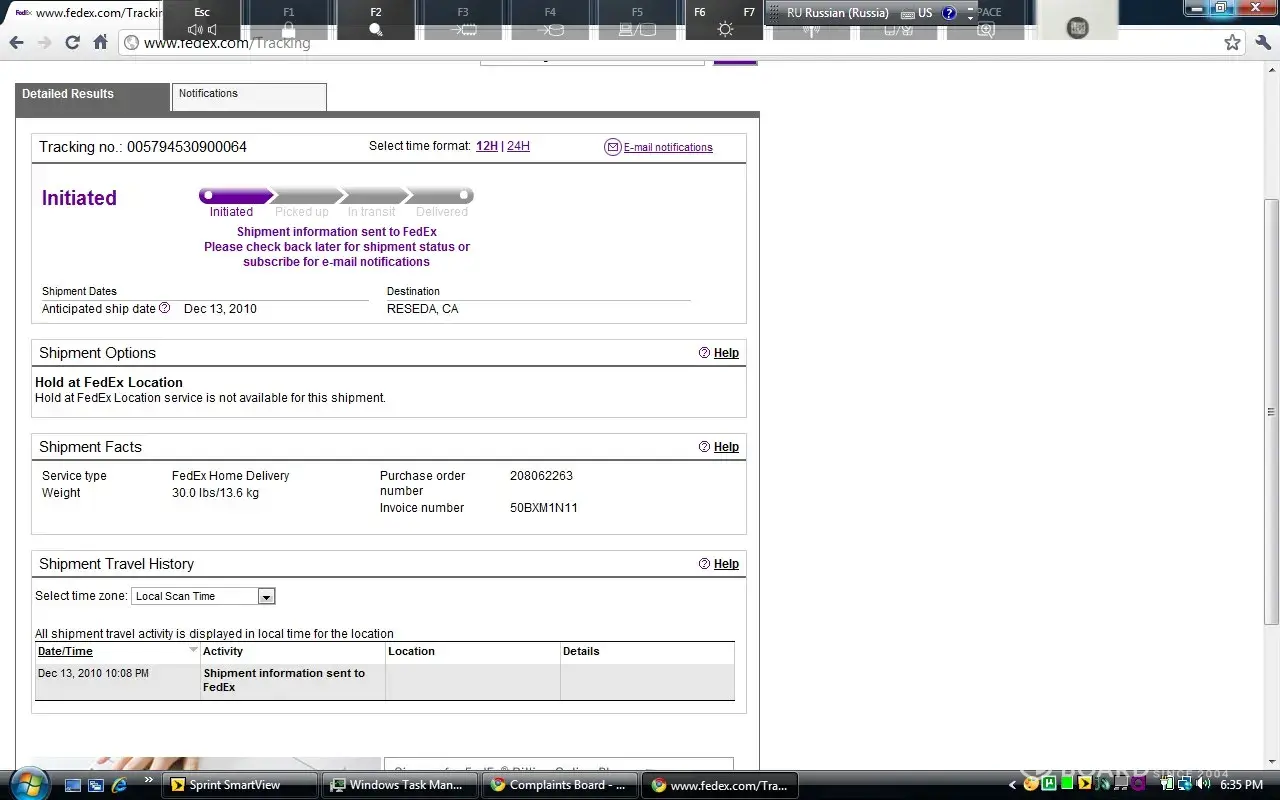Click the page vertical scrollbar thumb

pyautogui.click(x=1271, y=410)
